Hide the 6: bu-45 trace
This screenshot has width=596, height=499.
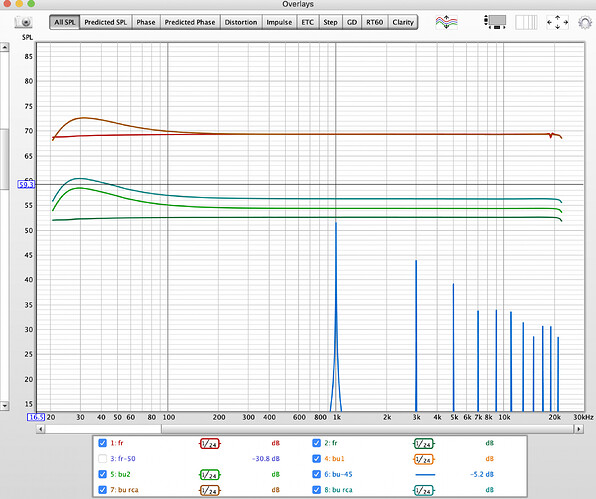coord(316,474)
